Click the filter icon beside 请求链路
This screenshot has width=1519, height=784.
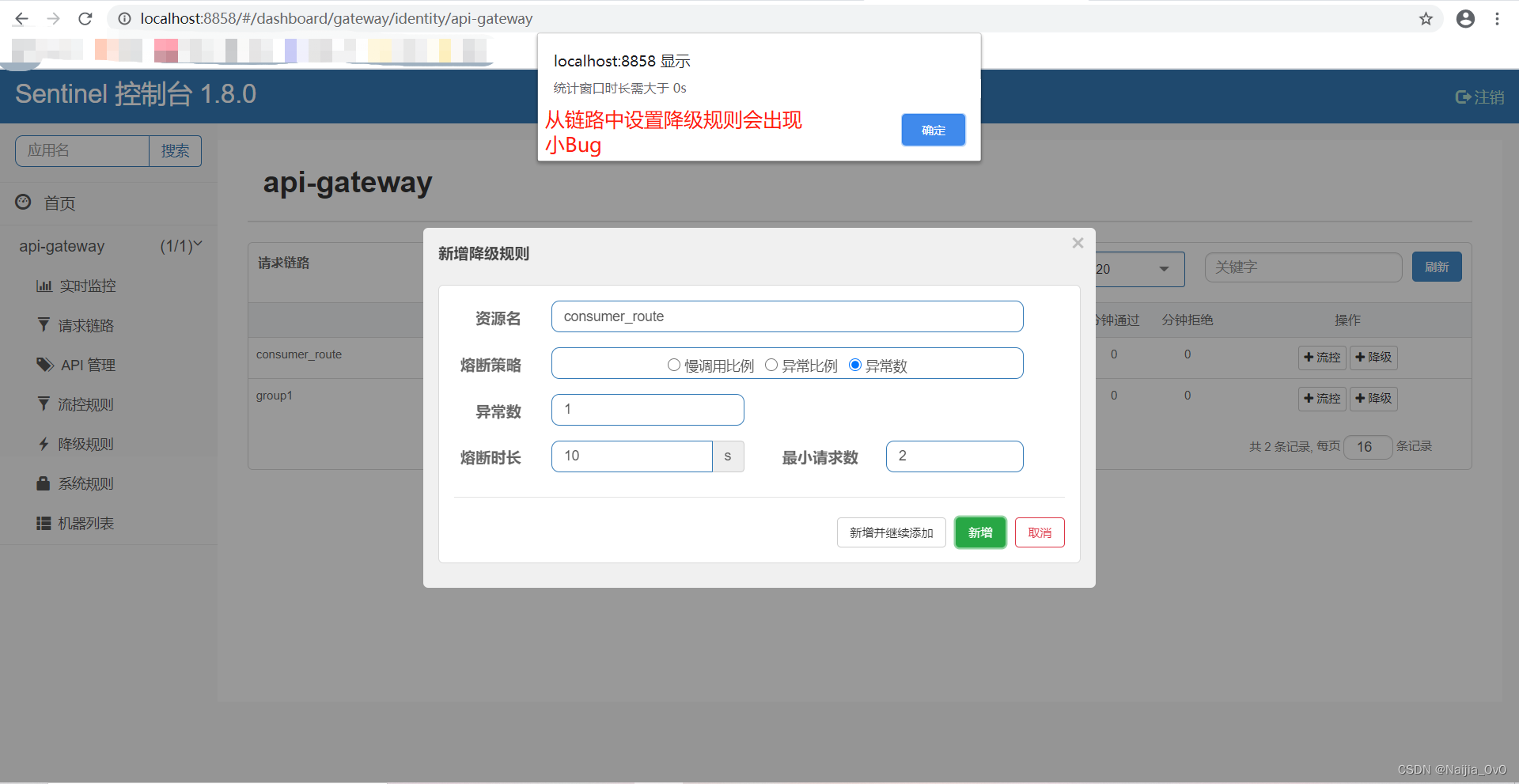(x=44, y=324)
